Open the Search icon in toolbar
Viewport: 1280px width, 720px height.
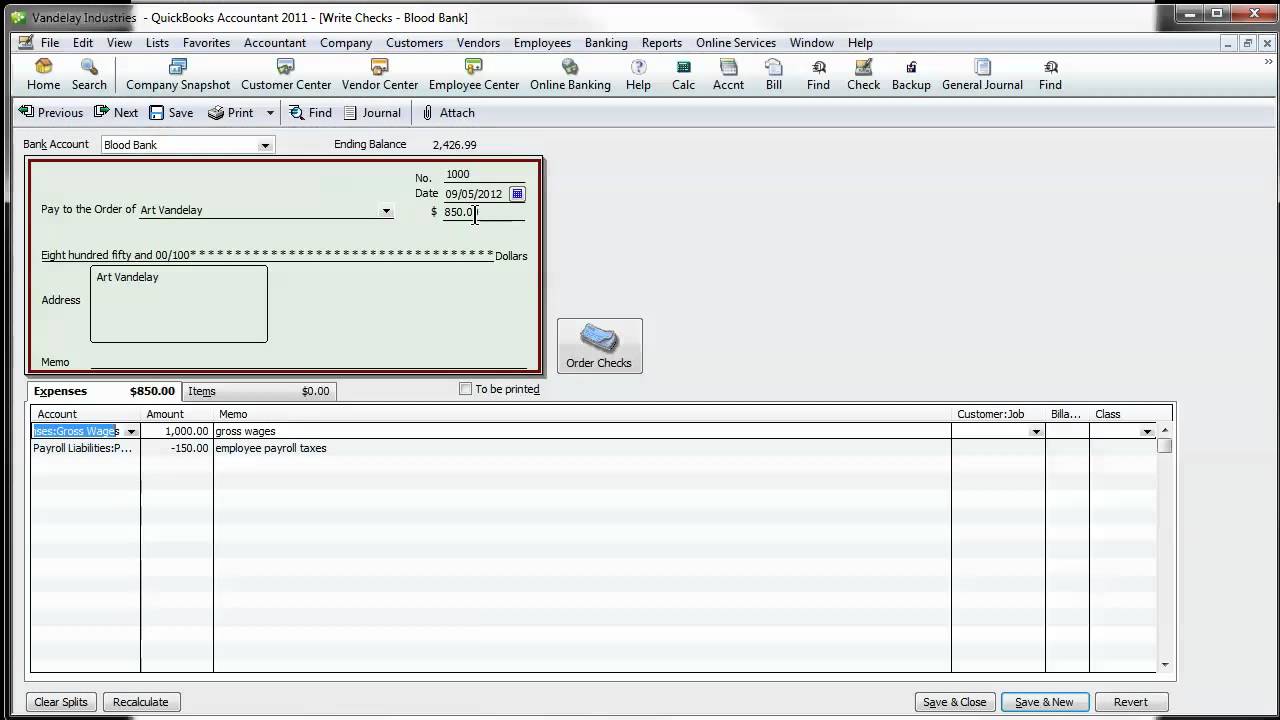click(89, 75)
